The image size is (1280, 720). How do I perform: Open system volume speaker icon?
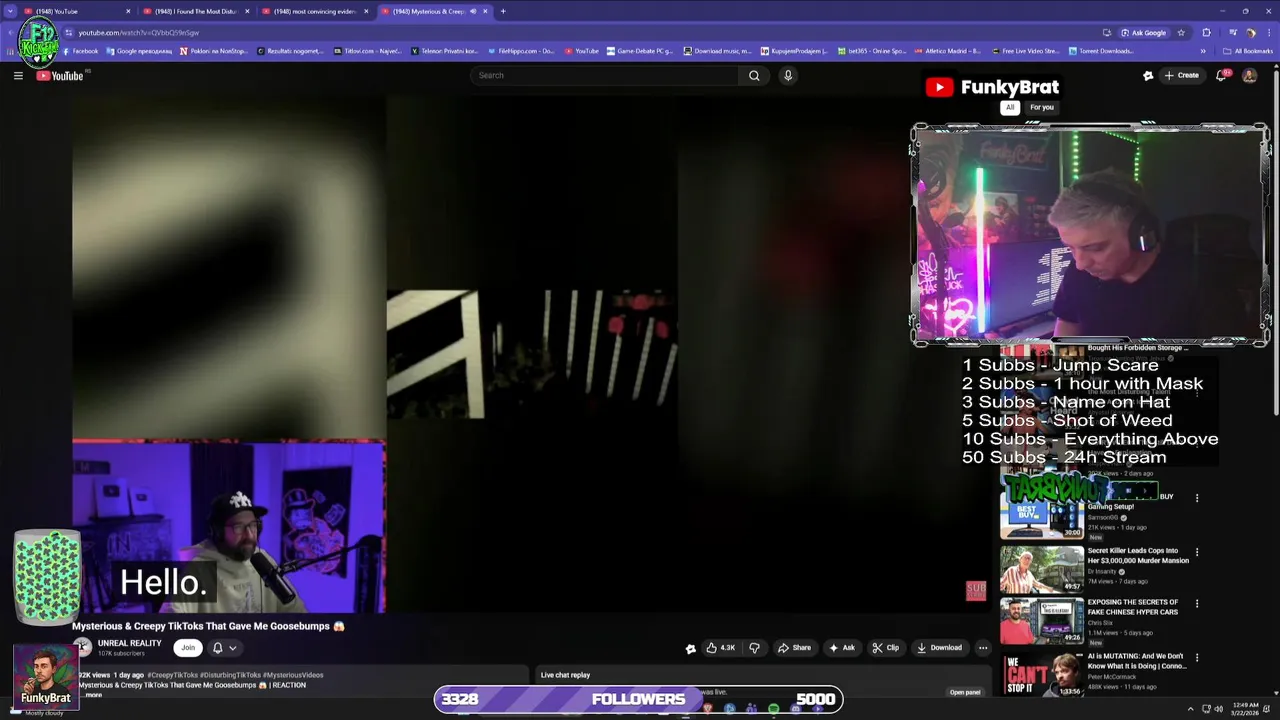click(1218, 709)
